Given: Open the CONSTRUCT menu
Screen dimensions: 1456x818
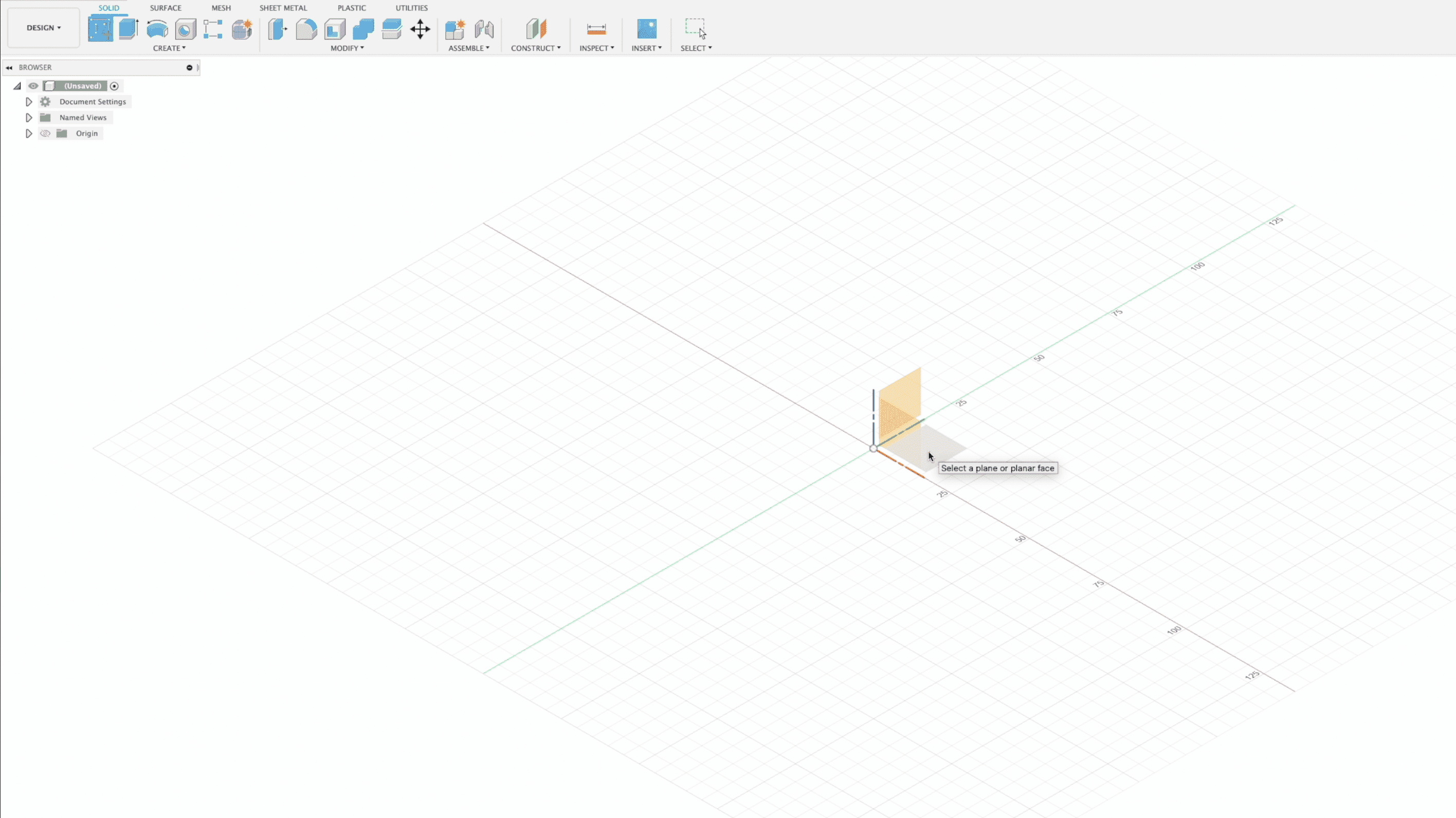Looking at the screenshot, I should tap(535, 48).
